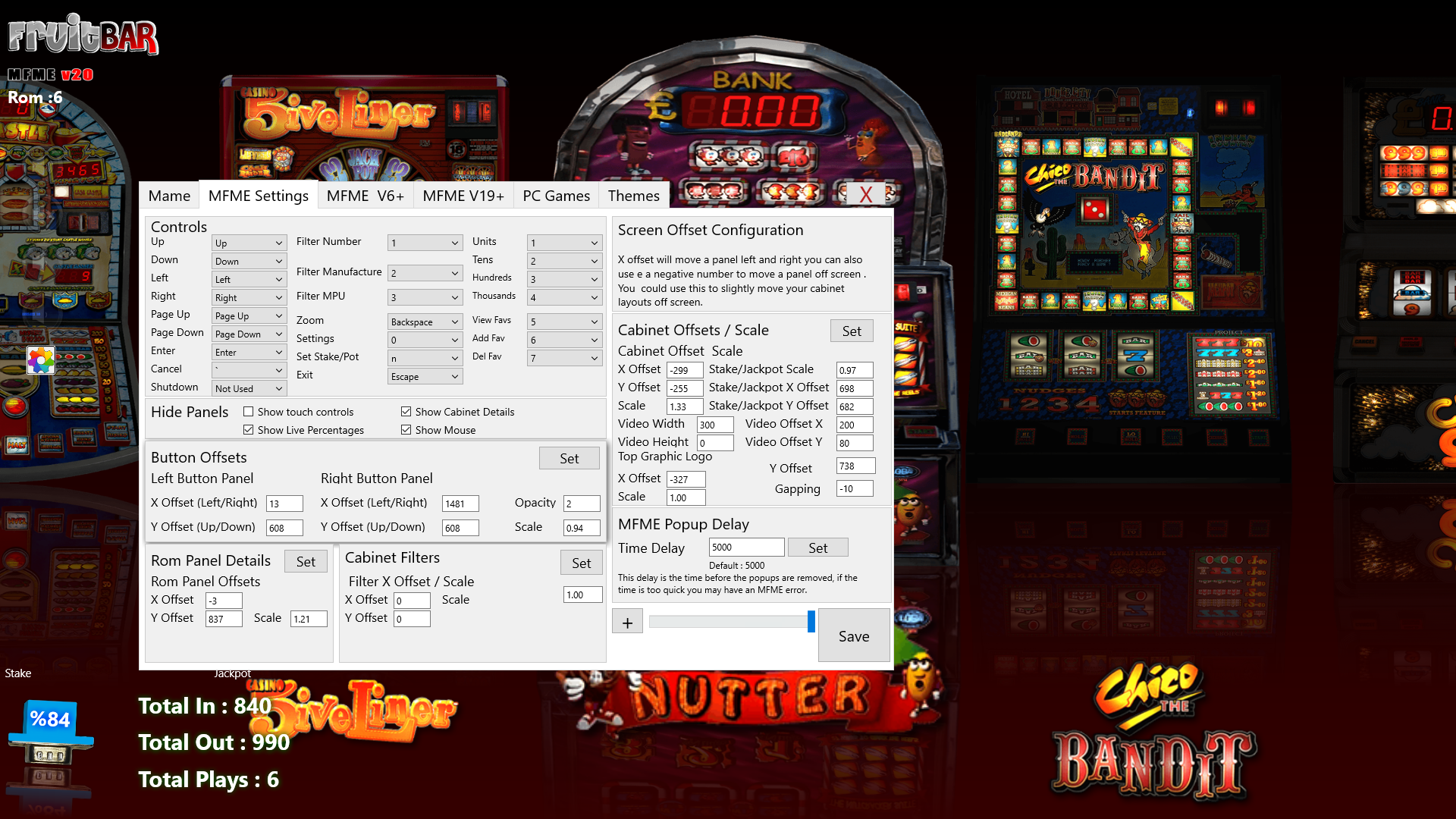Click the plus icon beside slider
Image resolution: width=1456 pixels, height=819 pixels.
tap(627, 623)
